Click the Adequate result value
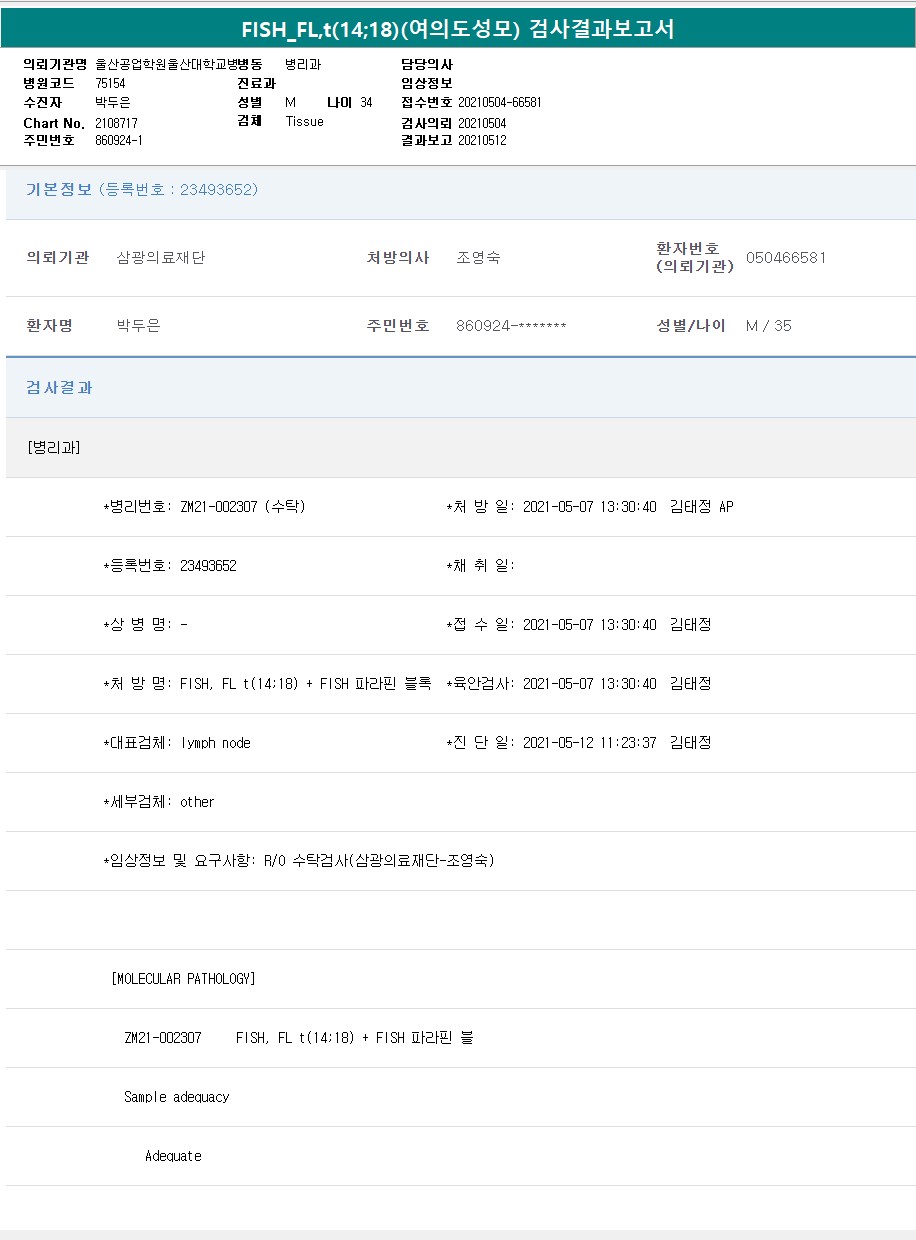The width and height of the screenshot is (916, 1240). click(x=173, y=1156)
